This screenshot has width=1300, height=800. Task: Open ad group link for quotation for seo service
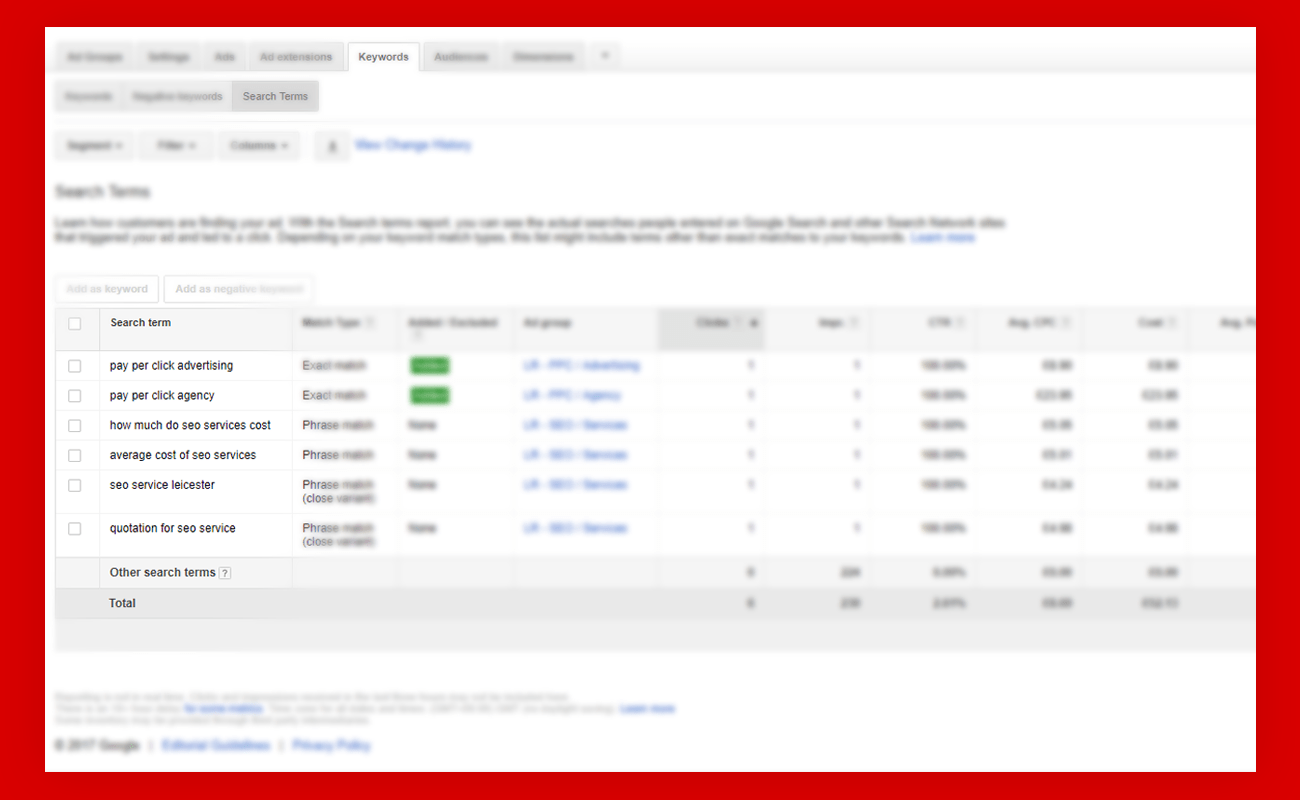575,528
